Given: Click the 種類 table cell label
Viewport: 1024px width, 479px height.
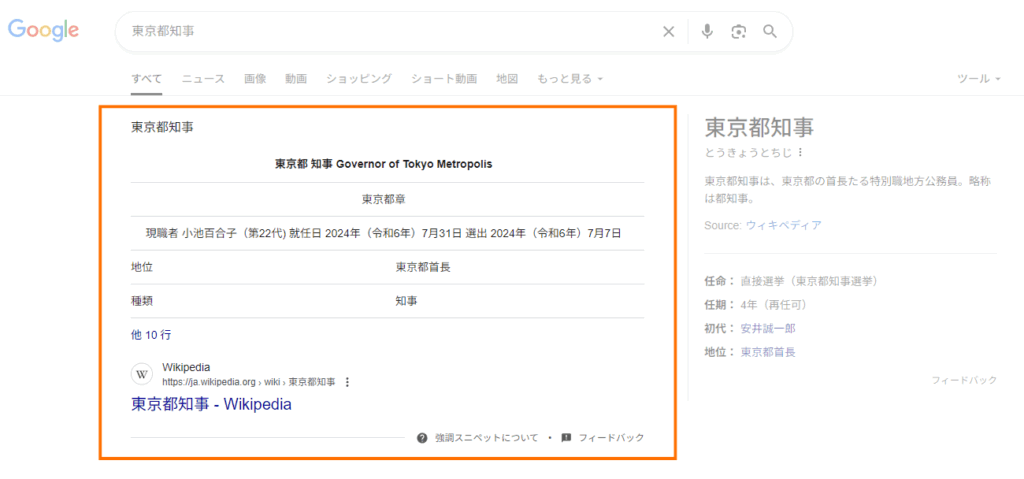Looking at the screenshot, I should pos(142,301).
